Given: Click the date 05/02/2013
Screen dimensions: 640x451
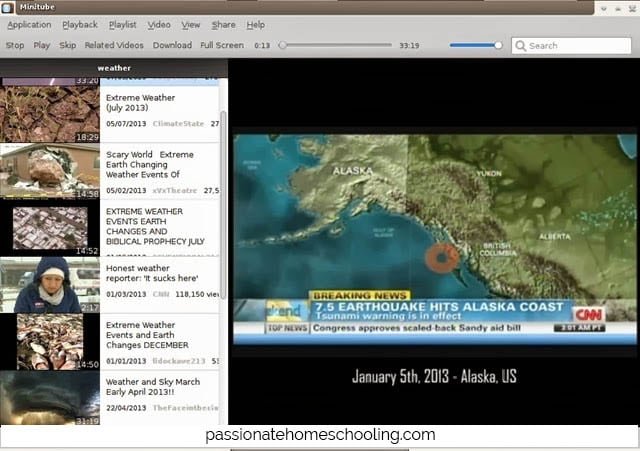Looking at the screenshot, I should [126, 191].
